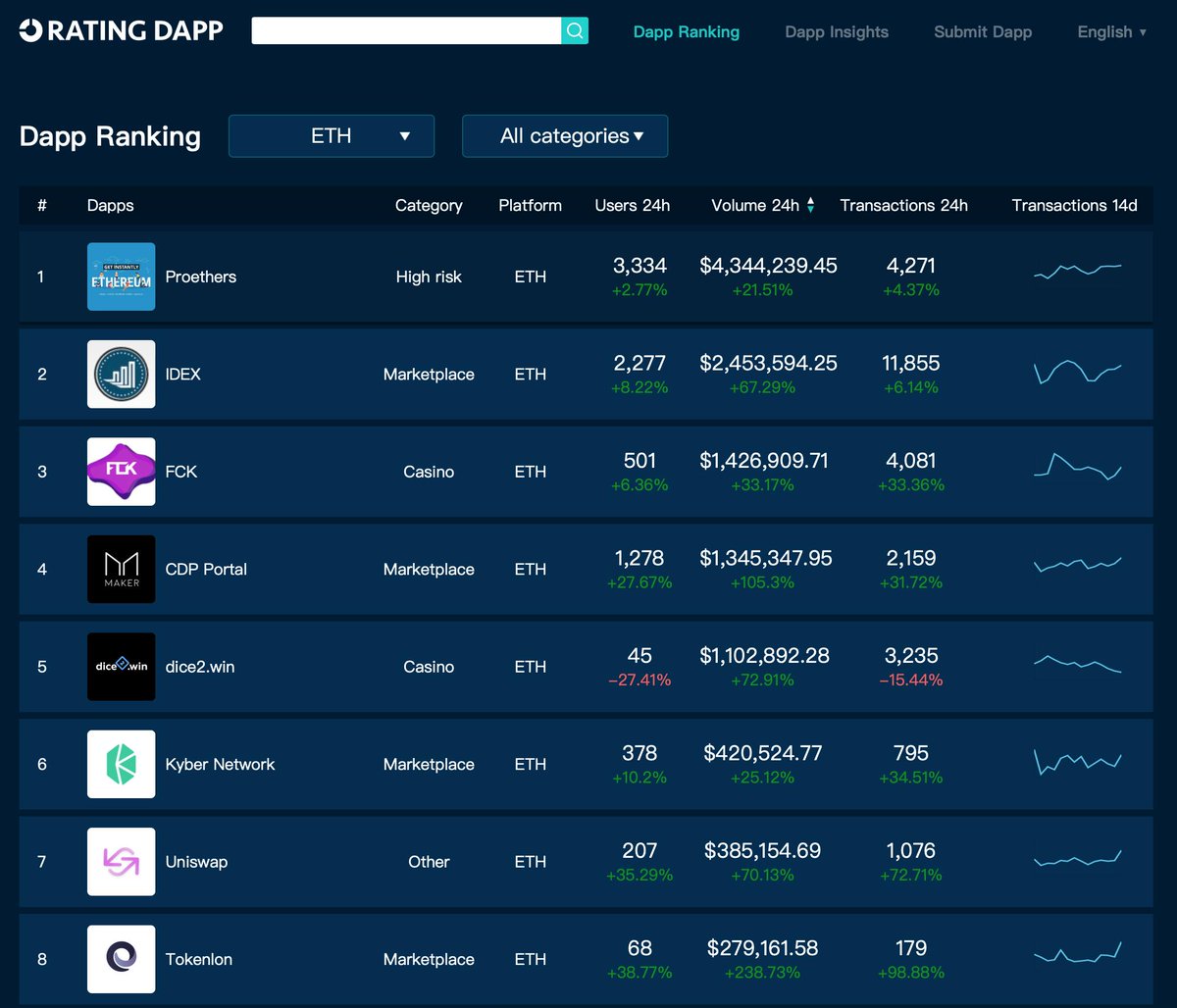Open the Proethers dapp icon

coord(122,277)
